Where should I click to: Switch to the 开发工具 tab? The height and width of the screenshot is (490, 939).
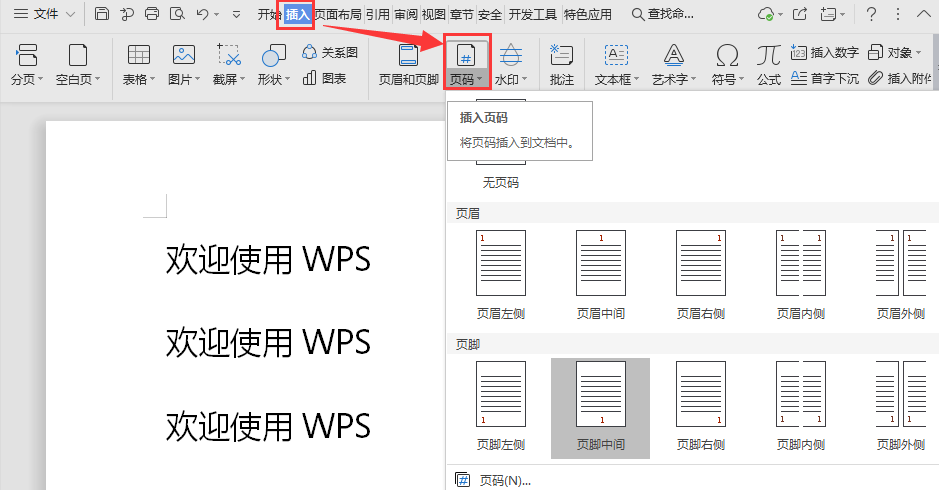(x=532, y=14)
